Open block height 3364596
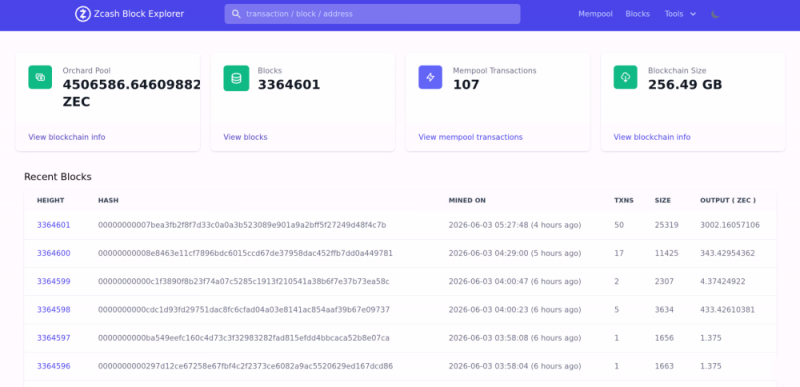The height and width of the screenshot is (387, 800). pos(54,366)
